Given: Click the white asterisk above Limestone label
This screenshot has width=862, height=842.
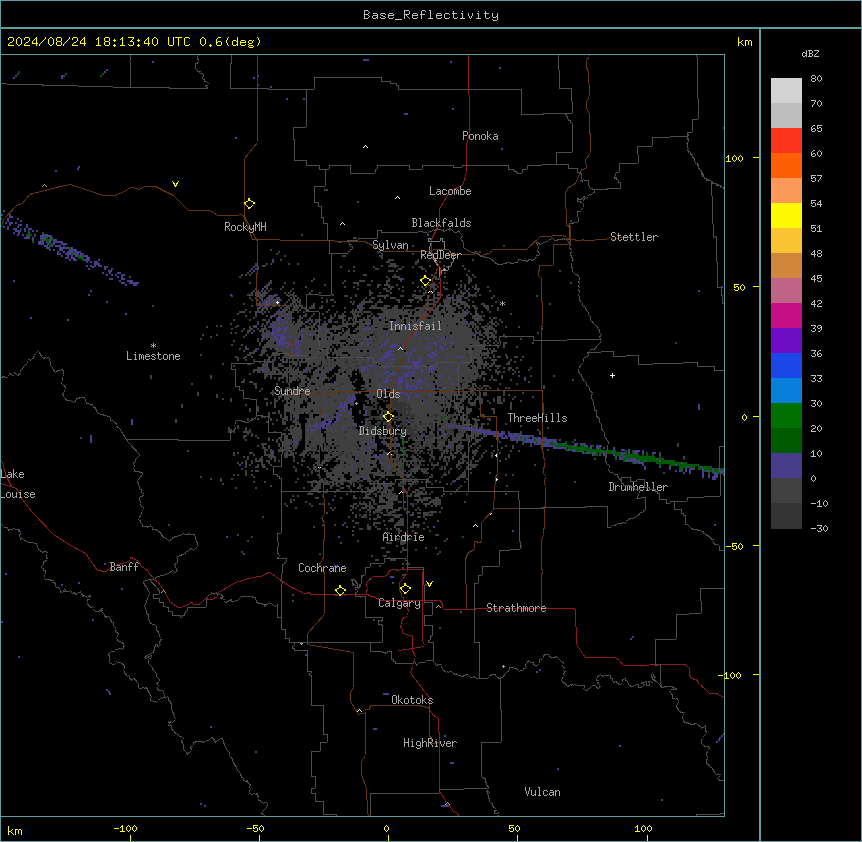Looking at the screenshot, I should click(153, 346).
